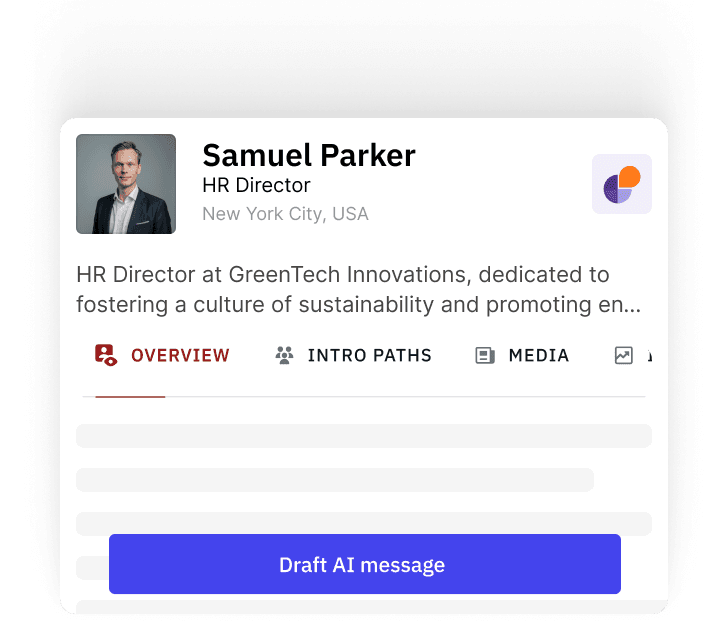Select the cut-off tab label after chart icon

(650, 356)
